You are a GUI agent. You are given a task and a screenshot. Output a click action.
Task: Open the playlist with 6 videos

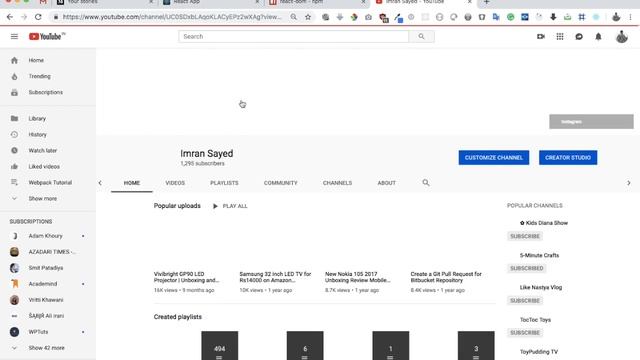[305, 346]
